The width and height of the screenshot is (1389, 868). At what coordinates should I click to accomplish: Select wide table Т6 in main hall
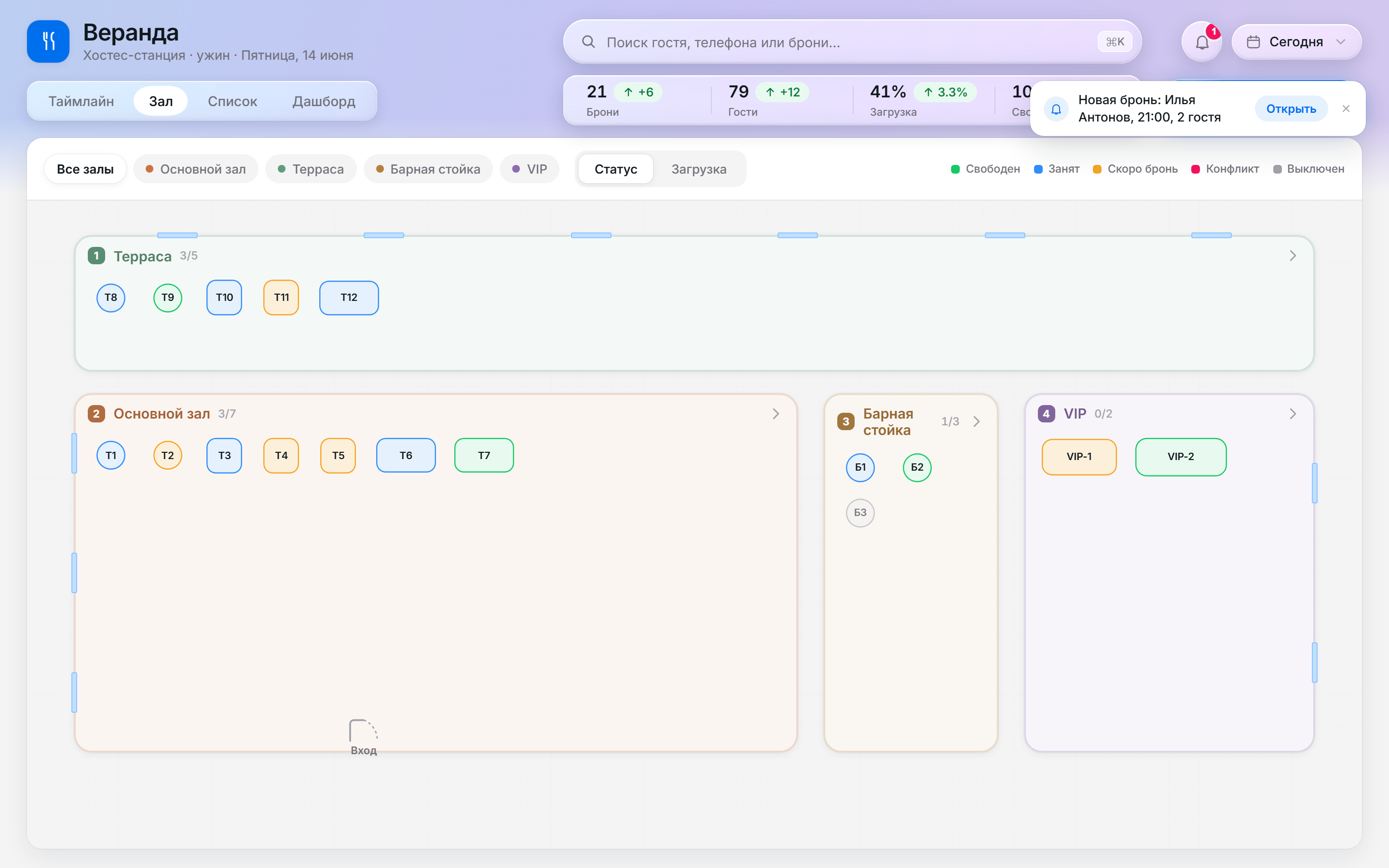pyautogui.click(x=406, y=455)
